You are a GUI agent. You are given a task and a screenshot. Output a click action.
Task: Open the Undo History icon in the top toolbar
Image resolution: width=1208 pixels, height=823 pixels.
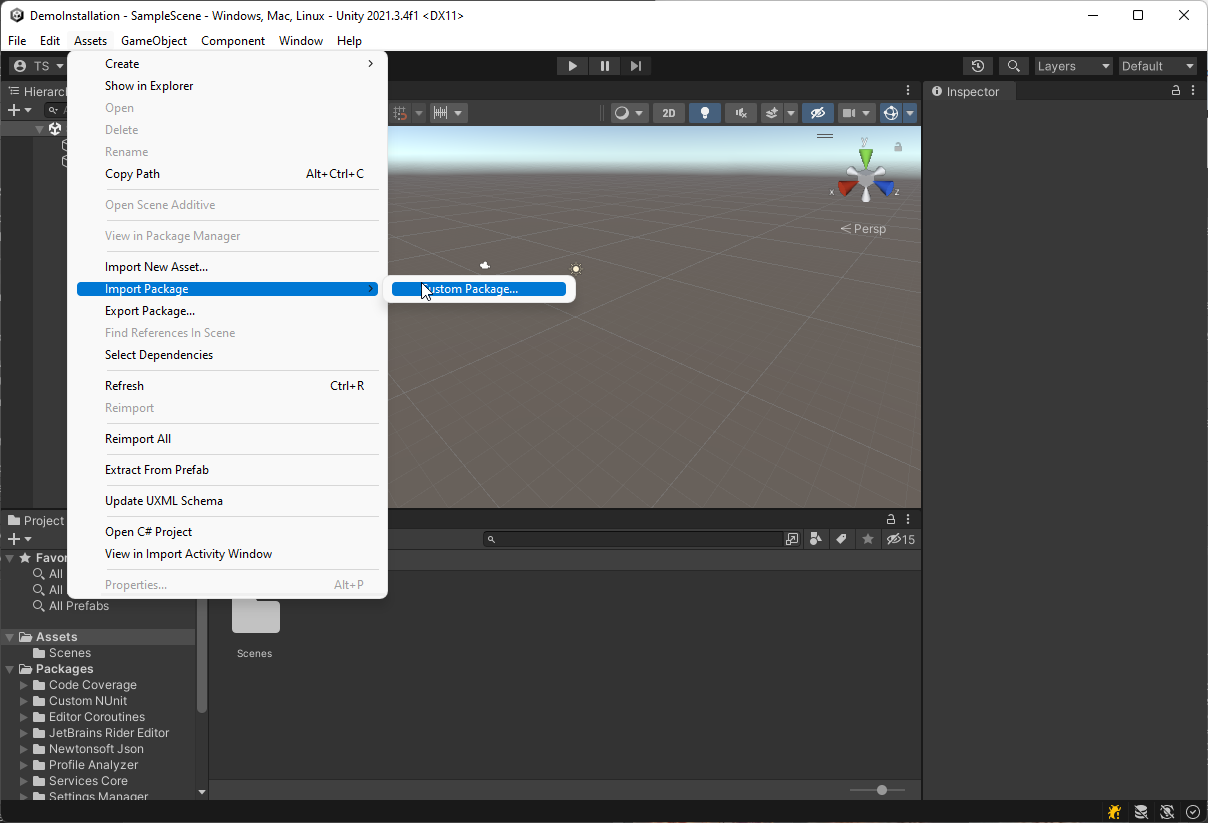[x=978, y=66]
